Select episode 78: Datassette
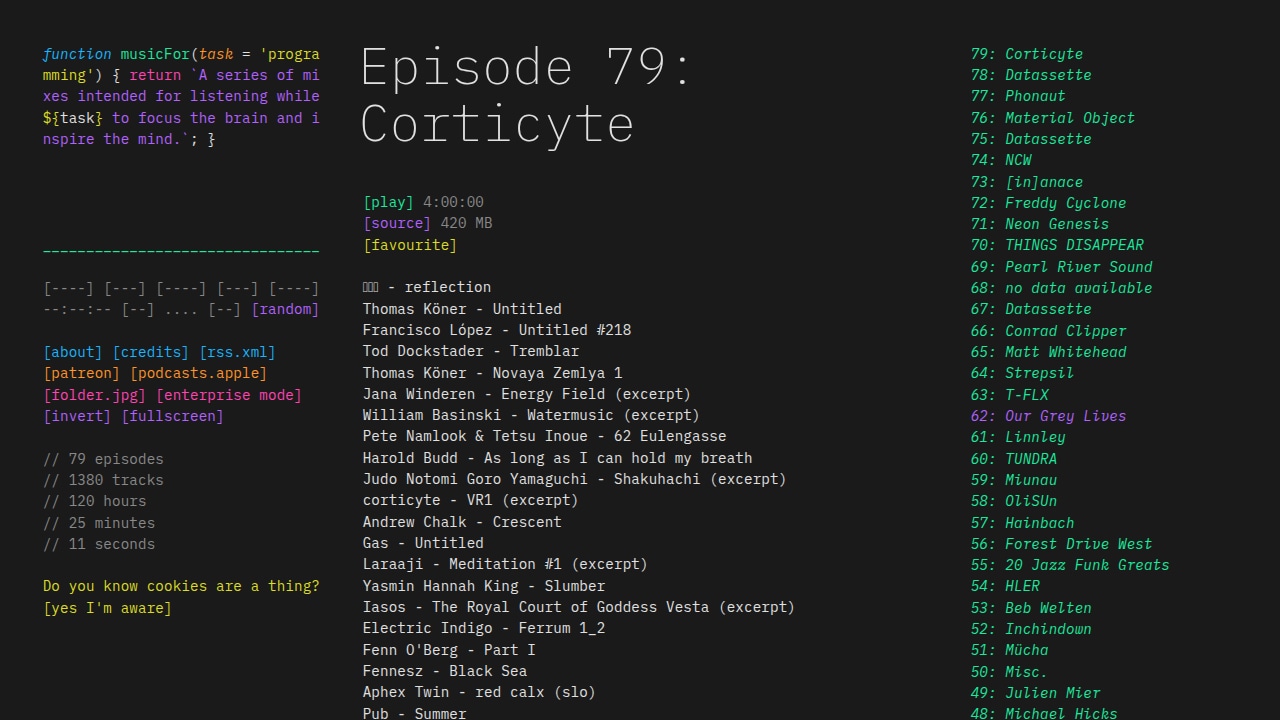 pyautogui.click(x=1031, y=75)
